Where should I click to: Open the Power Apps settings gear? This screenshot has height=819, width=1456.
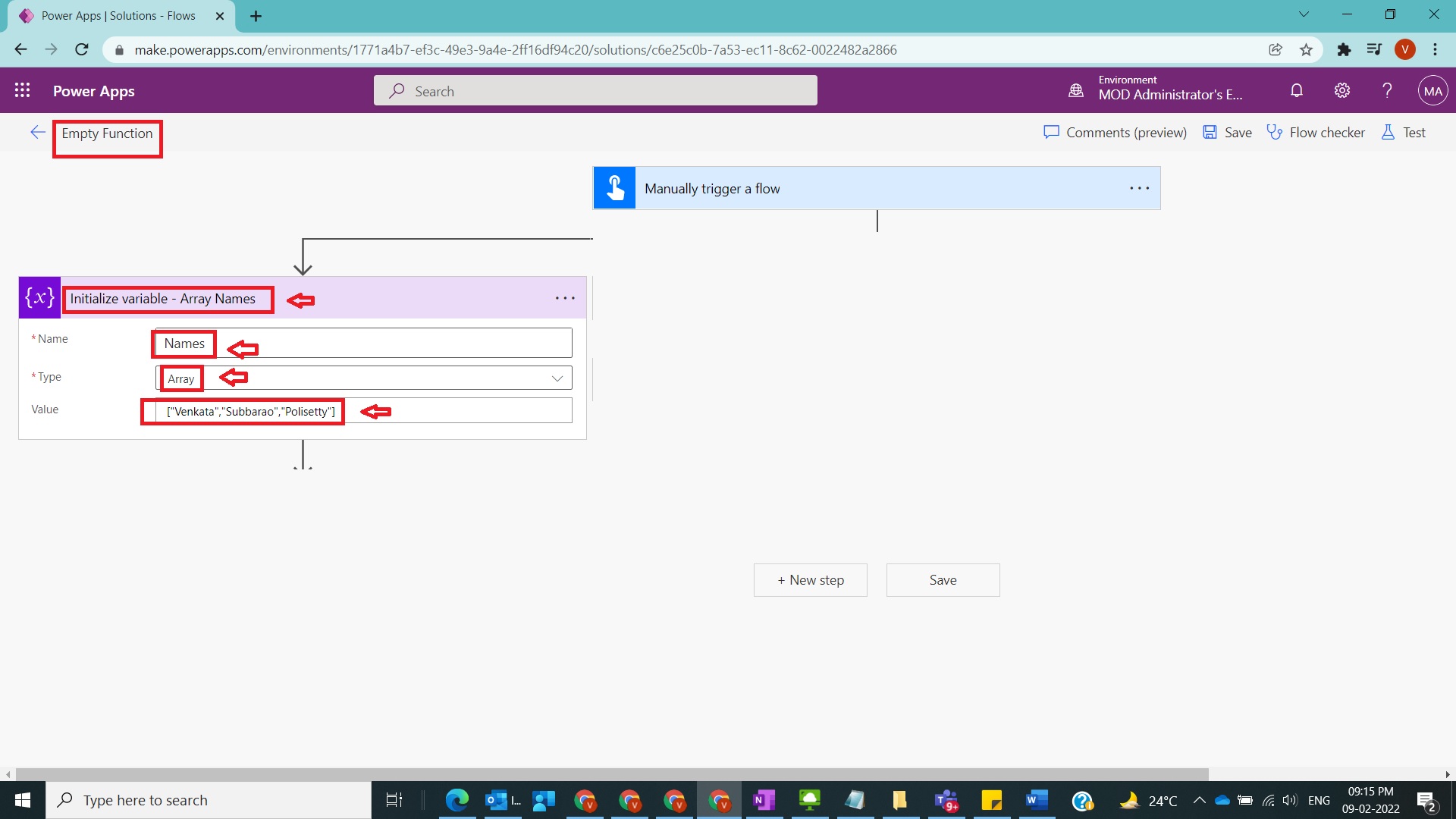click(1341, 89)
